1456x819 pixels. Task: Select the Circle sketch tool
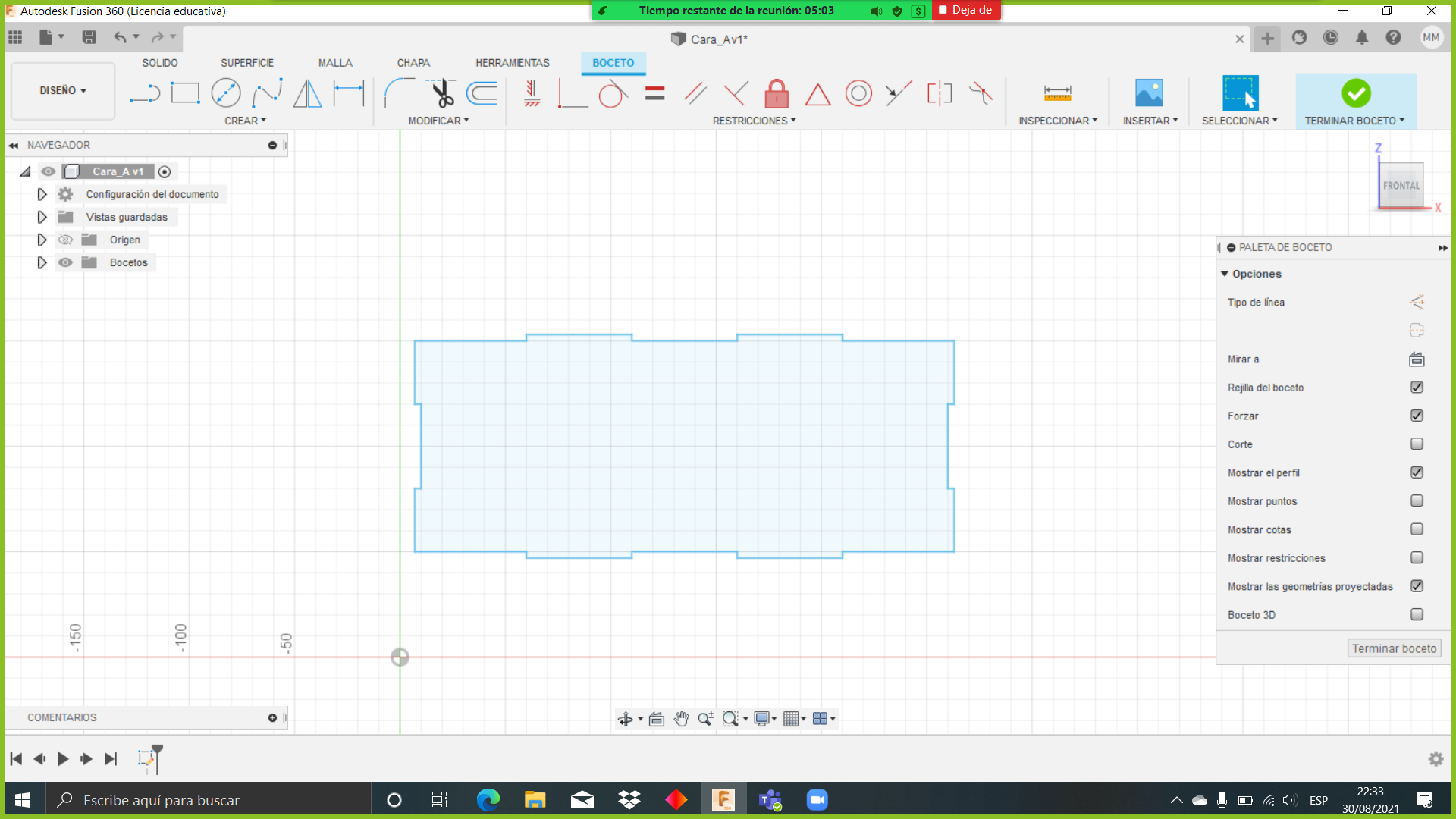point(226,93)
